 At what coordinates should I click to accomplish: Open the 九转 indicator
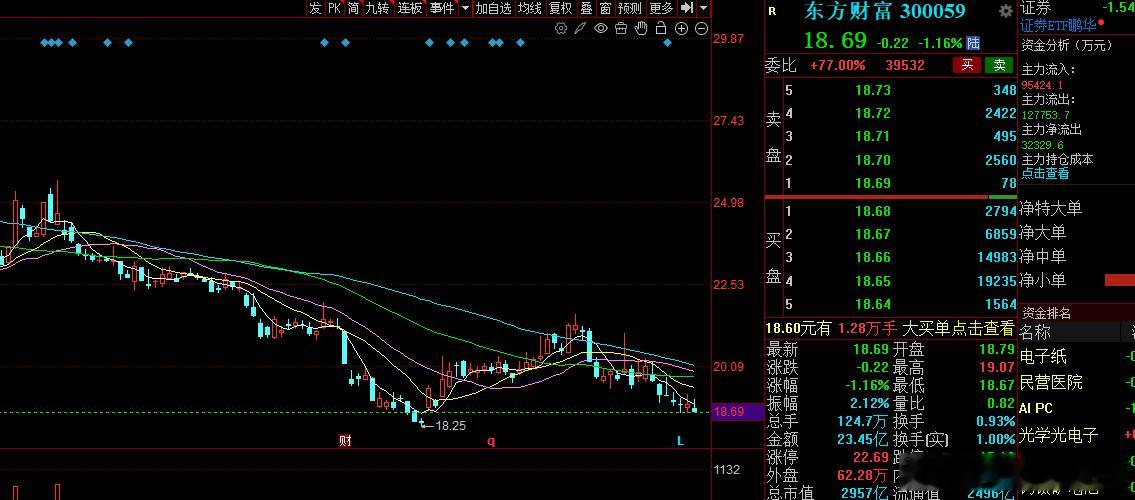pos(377,8)
